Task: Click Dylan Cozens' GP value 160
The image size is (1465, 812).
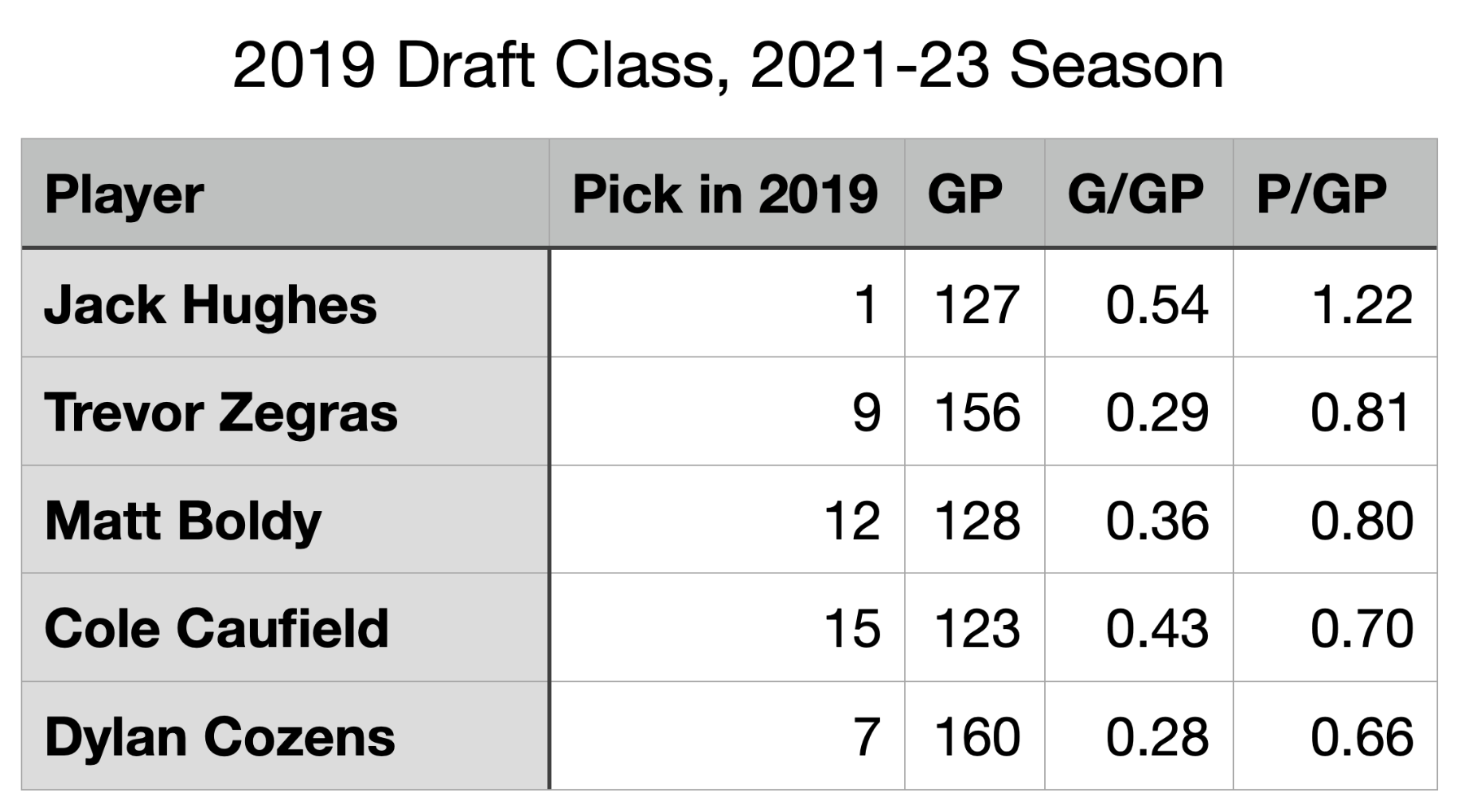Action: (x=977, y=737)
